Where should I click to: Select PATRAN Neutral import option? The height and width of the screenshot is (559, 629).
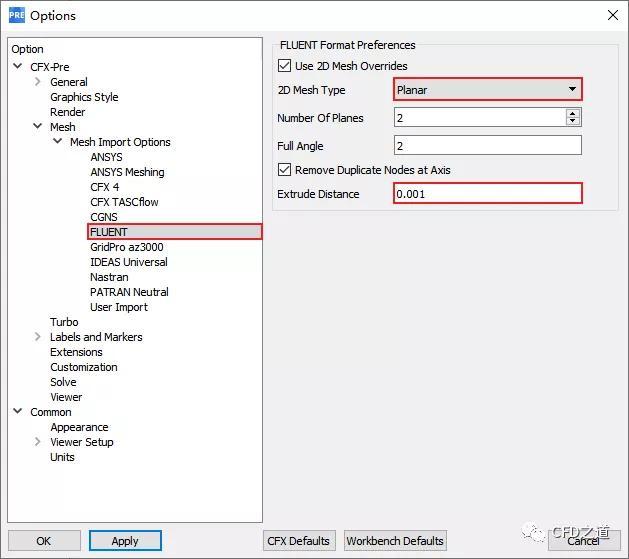(x=129, y=292)
